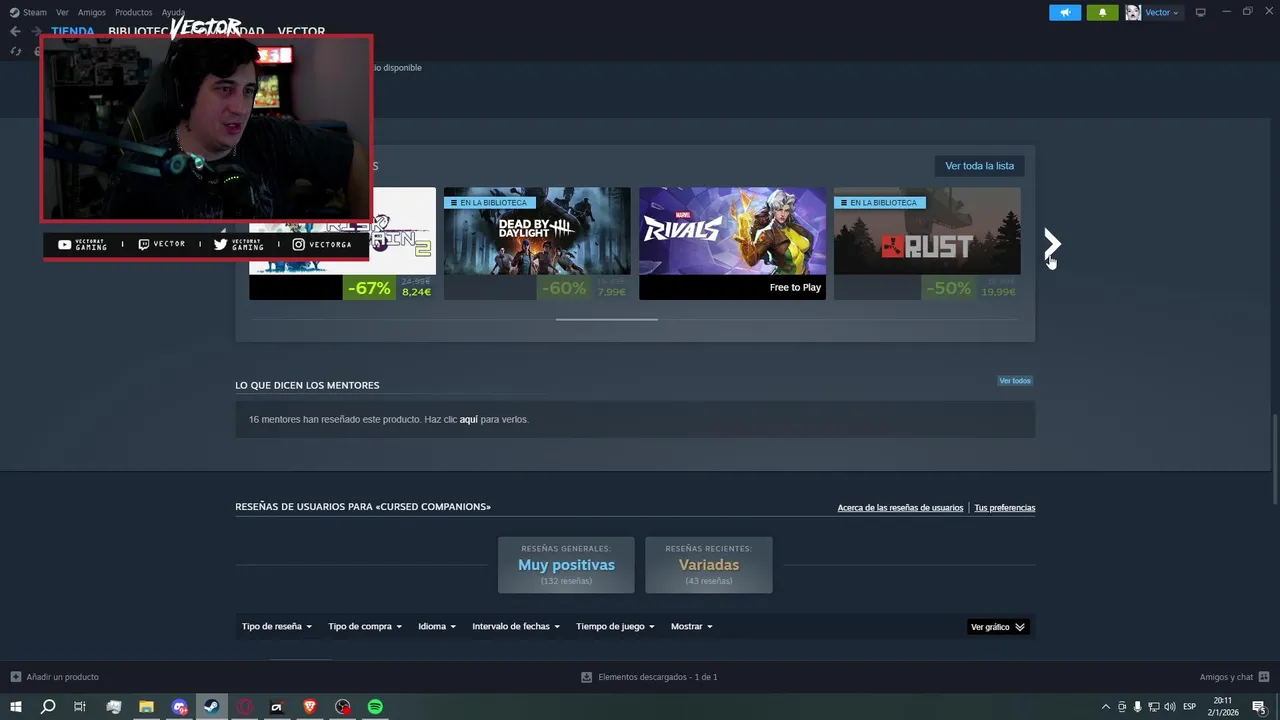Expand the Idioma filter
Screen dimensions: 1280x720
click(437, 627)
